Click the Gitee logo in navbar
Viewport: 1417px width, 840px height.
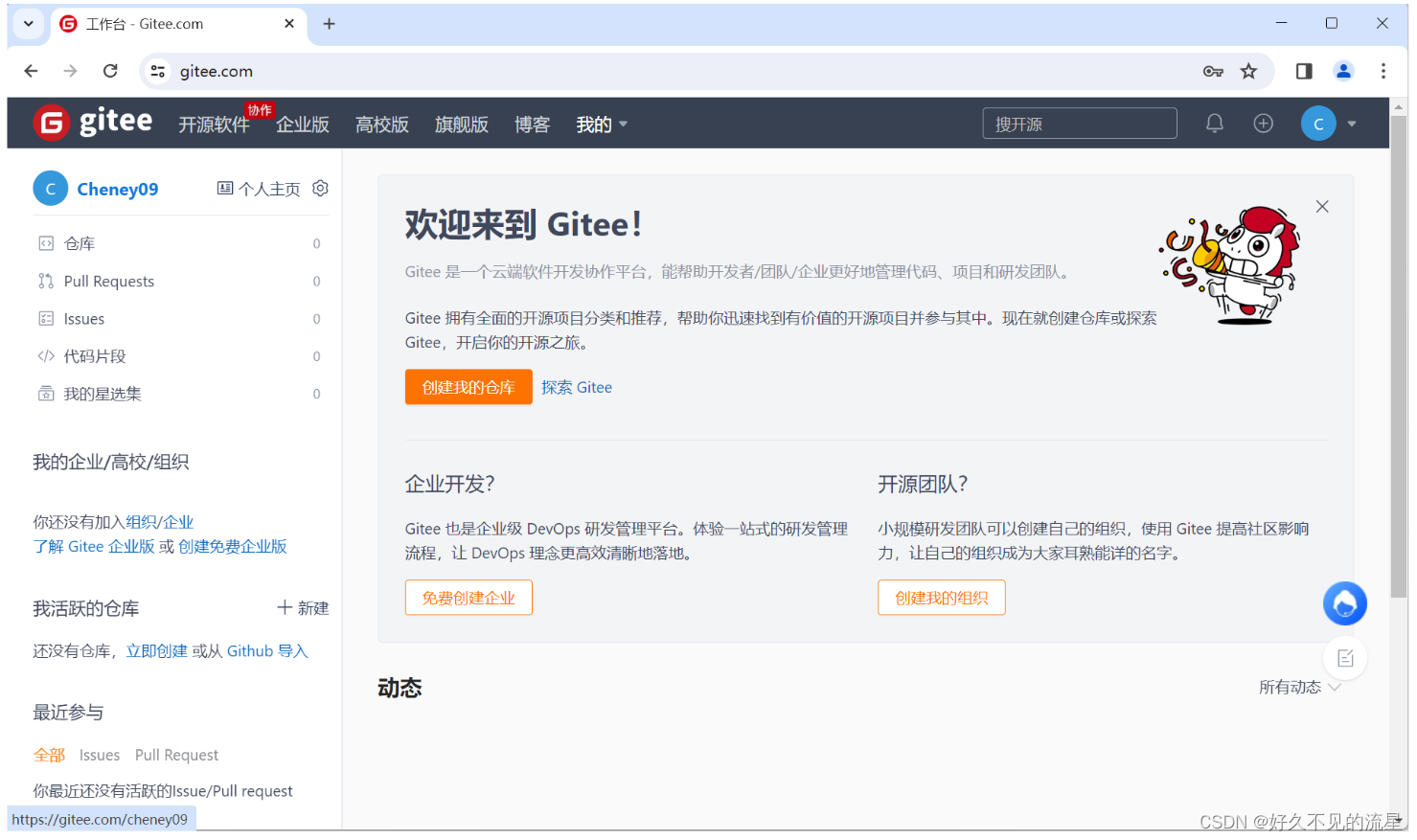point(93,123)
